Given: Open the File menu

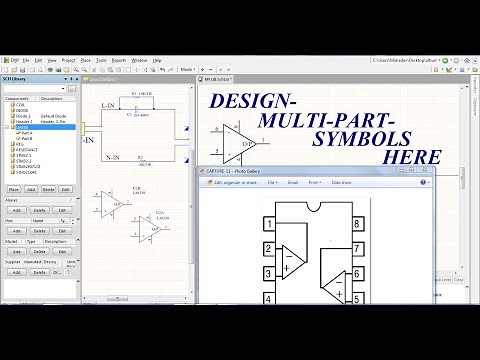Looking at the screenshot, I should point(26,60).
